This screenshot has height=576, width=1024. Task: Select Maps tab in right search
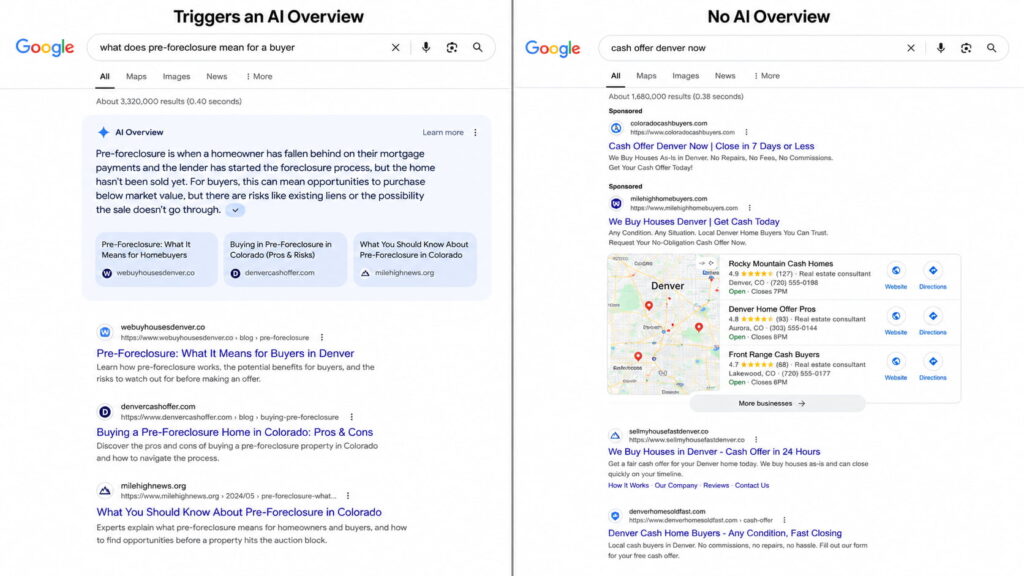pyautogui.click(x=646, y=76)
